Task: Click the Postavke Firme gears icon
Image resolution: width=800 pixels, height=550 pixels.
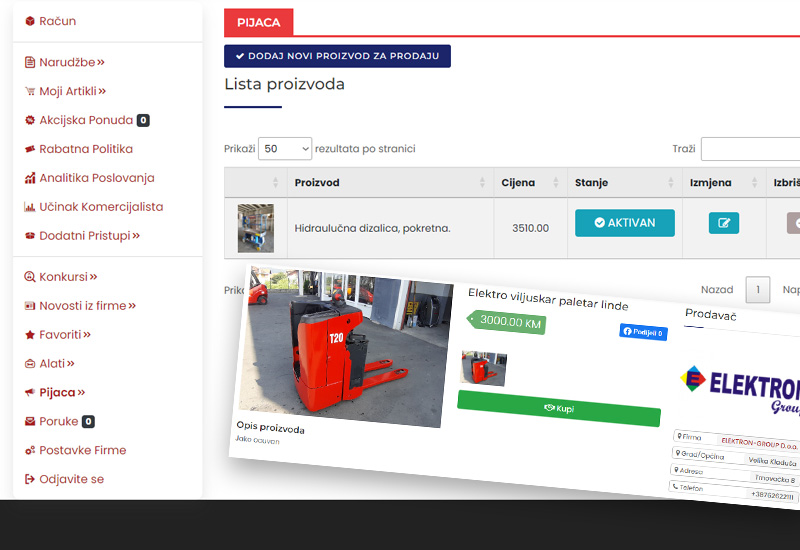Action: coord(30,451)
